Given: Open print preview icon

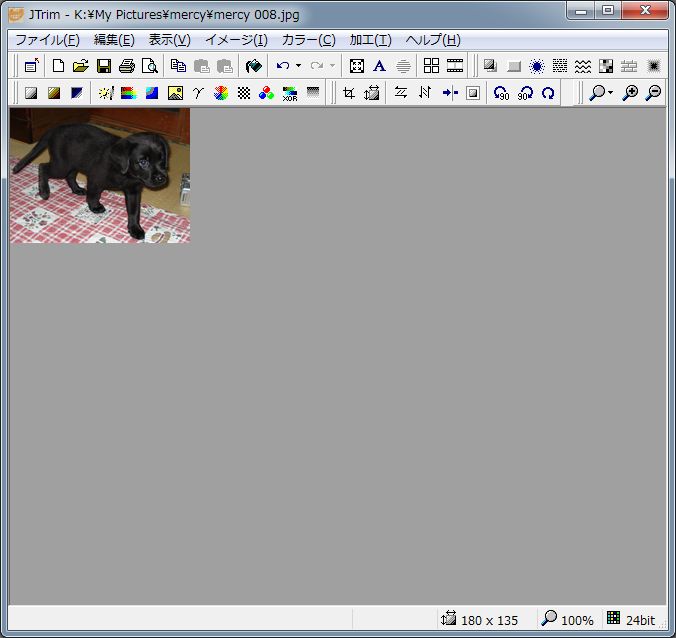Looking at the screenshot, I should 150,66.
